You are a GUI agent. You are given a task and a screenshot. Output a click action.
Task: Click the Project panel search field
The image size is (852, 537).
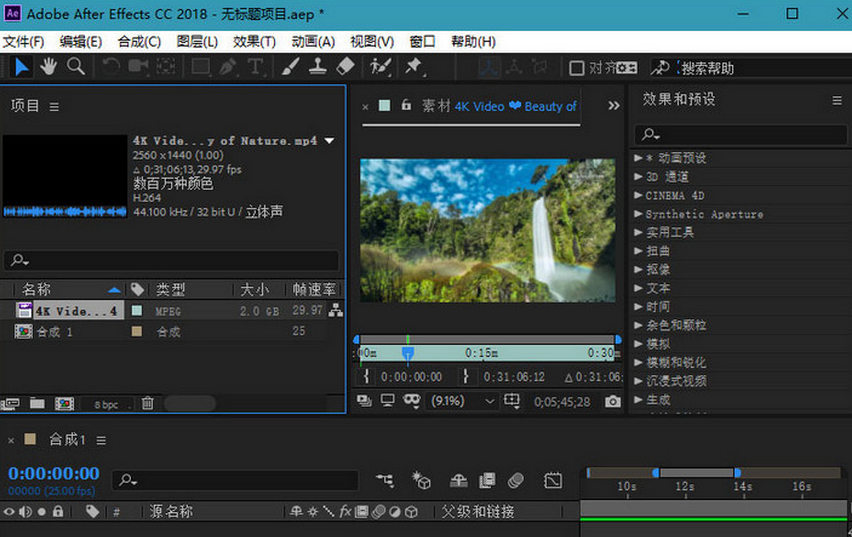click(172, 260)
